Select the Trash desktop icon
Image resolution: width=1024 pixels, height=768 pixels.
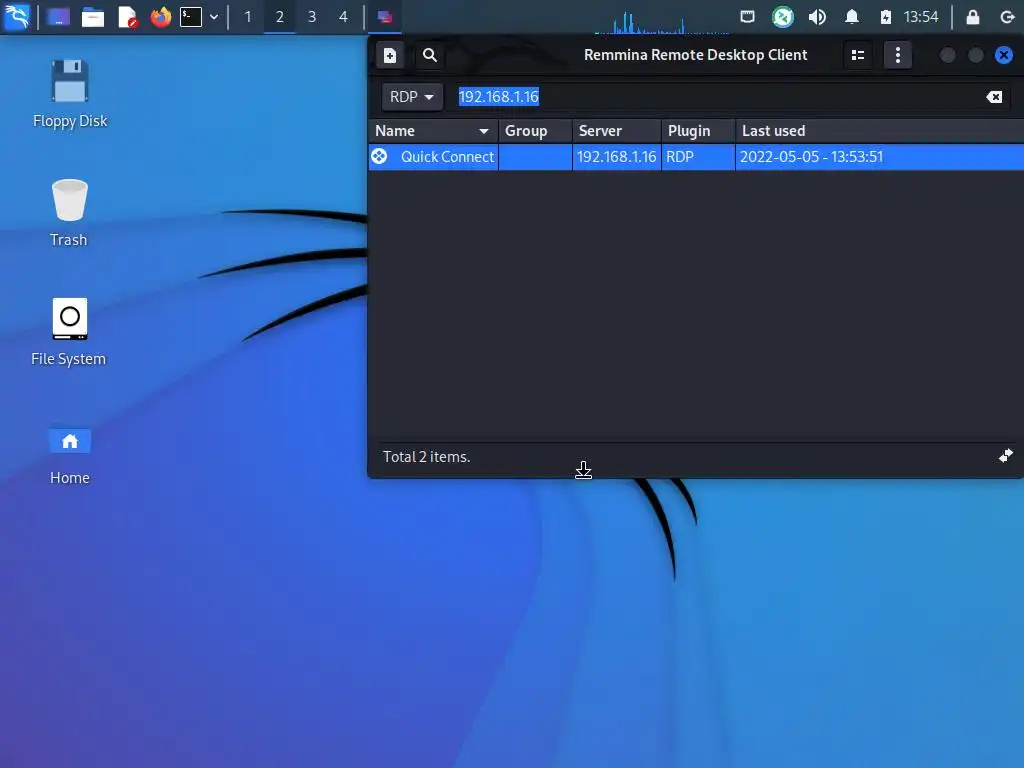[x=69, y=212]
